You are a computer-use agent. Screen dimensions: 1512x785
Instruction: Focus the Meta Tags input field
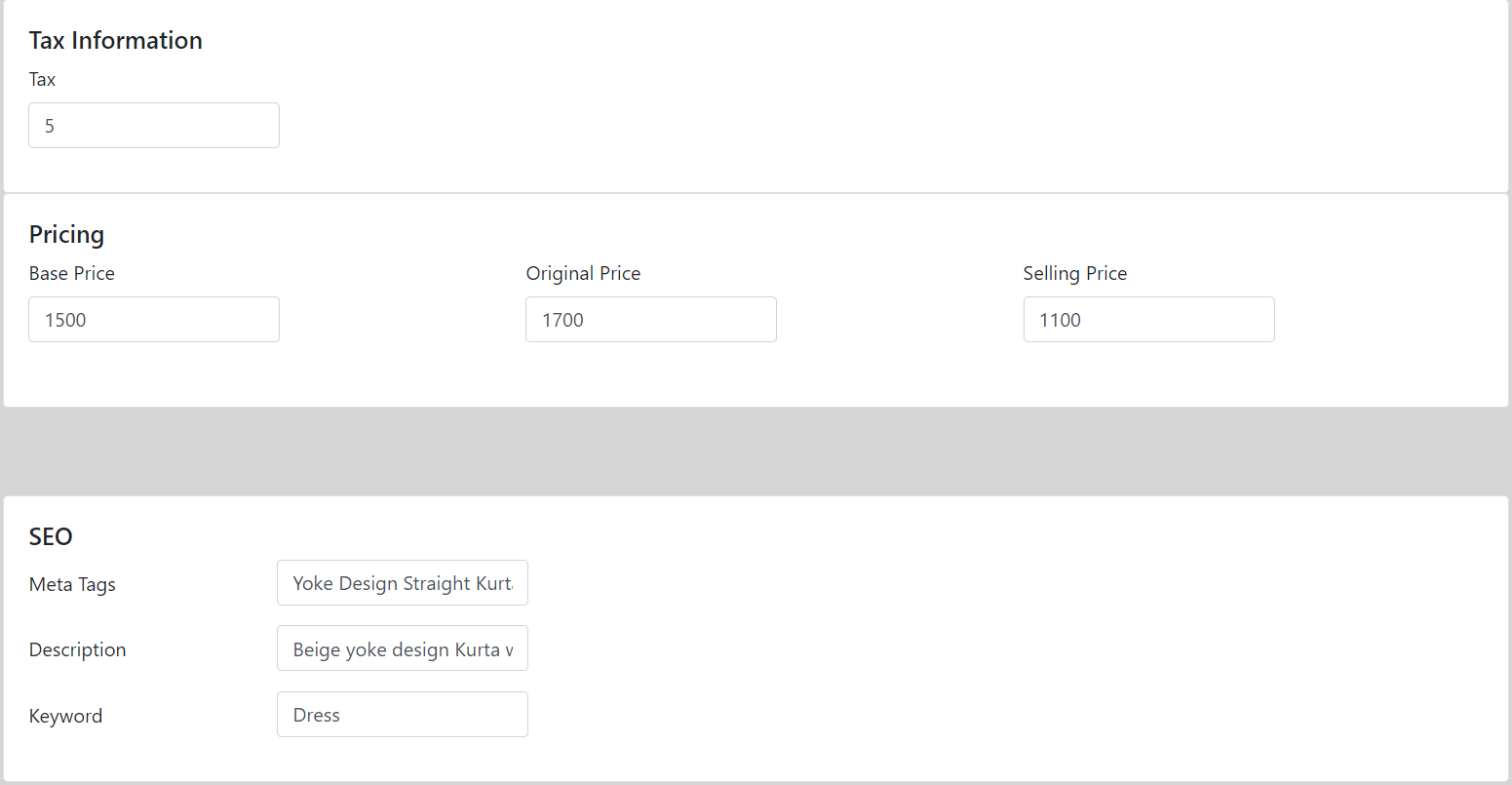[x=403, y=583]
